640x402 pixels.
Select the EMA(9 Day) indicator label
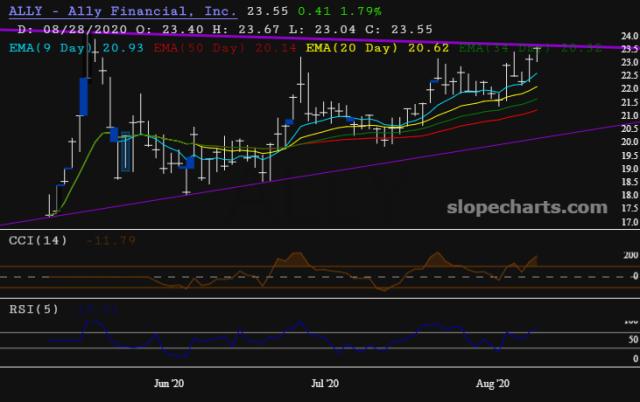(49, 47)
